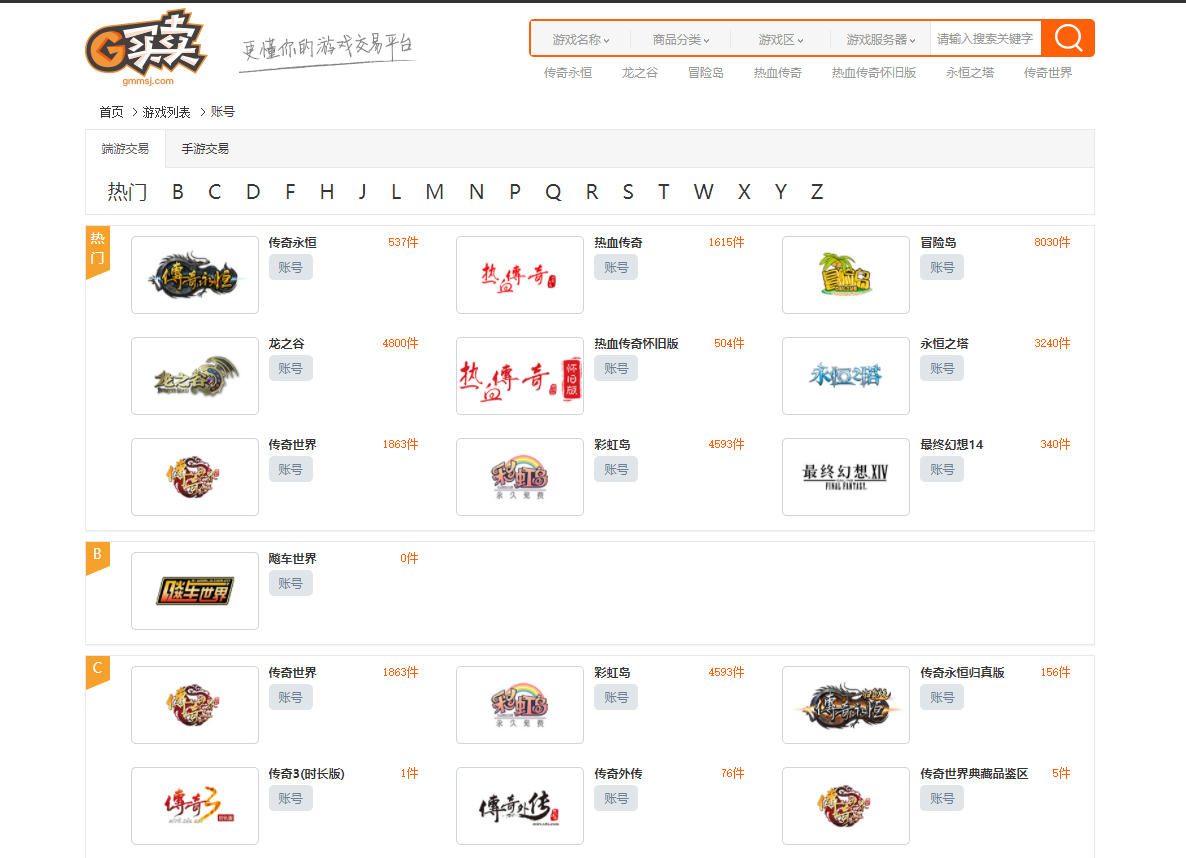The image size is (1186, 858).
Task: Click the orange search magnifier icon
Action: (x=1068, y=38)
